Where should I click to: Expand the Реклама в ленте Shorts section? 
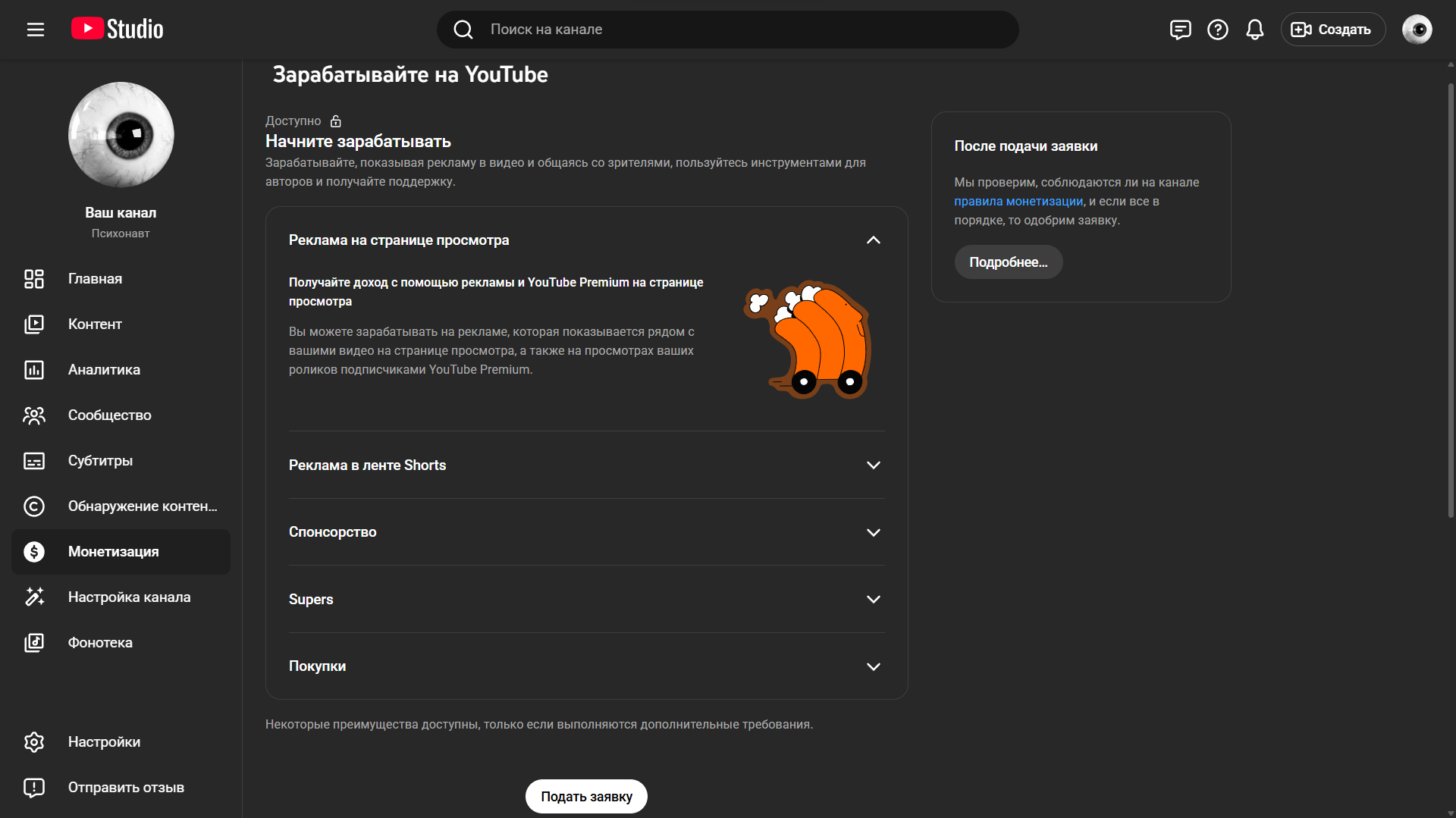pos(874,465)
